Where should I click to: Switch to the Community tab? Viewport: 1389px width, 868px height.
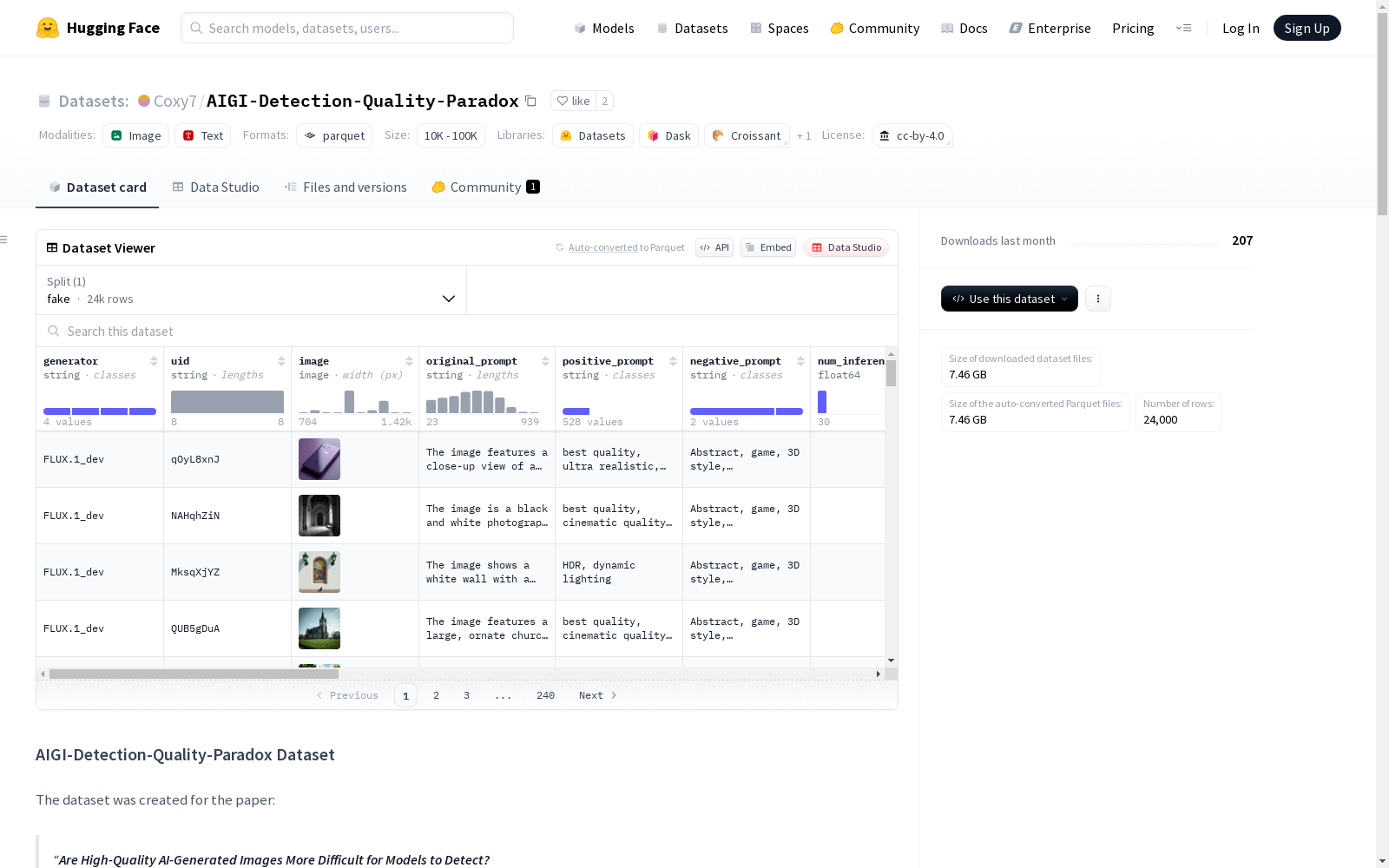click(486, 187)
